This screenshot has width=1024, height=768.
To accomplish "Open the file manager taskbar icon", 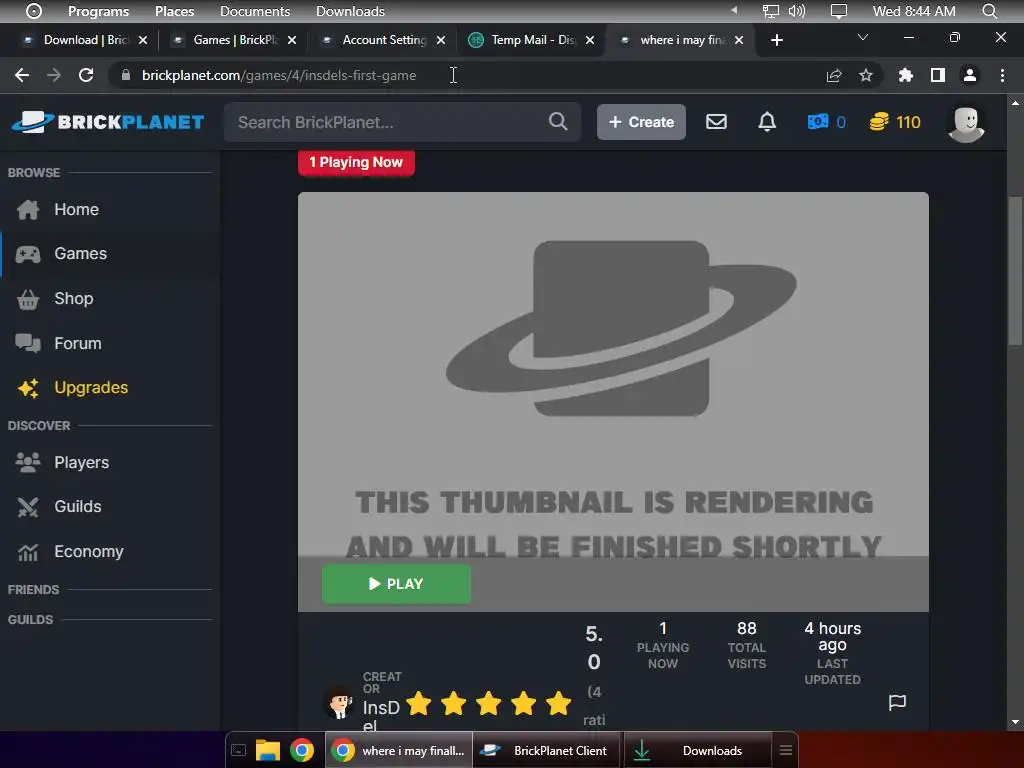I will [x=268, y=750].
